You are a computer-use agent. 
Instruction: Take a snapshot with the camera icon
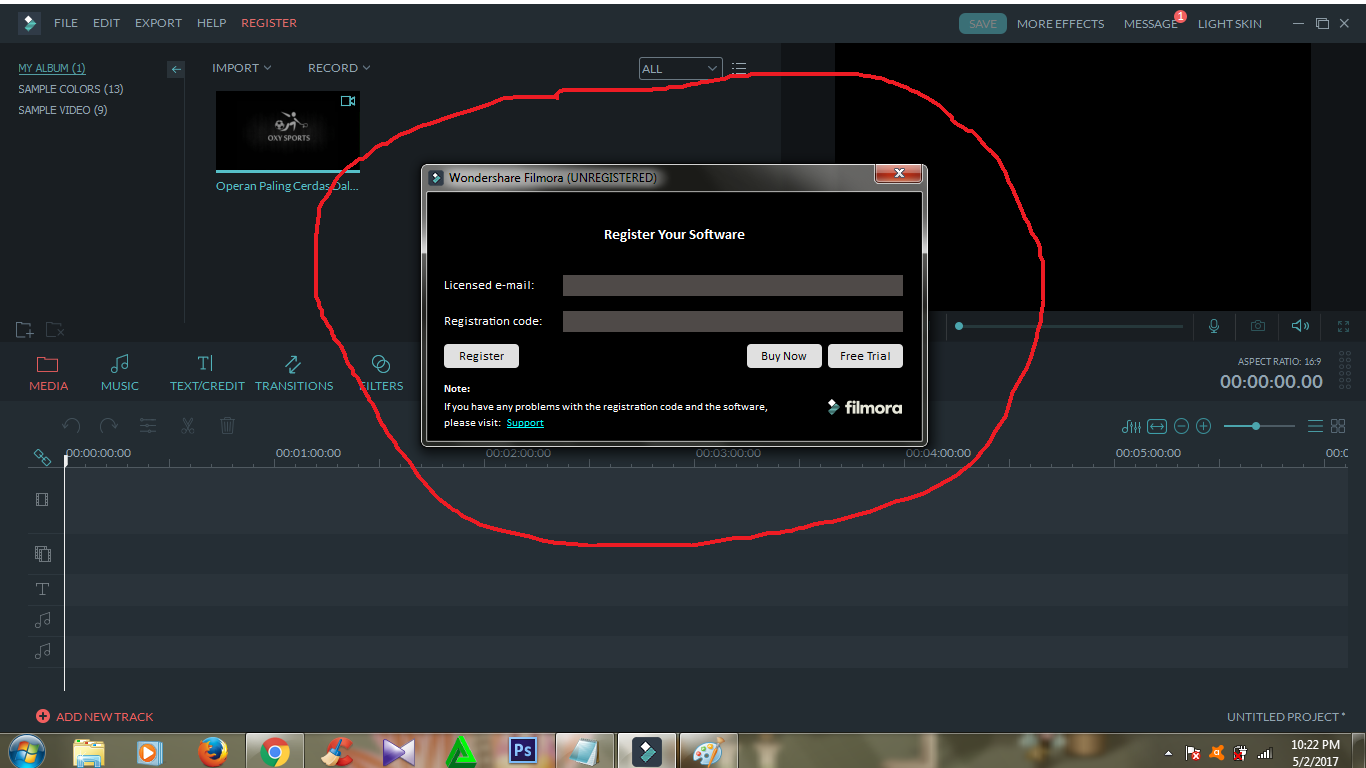1258,326
